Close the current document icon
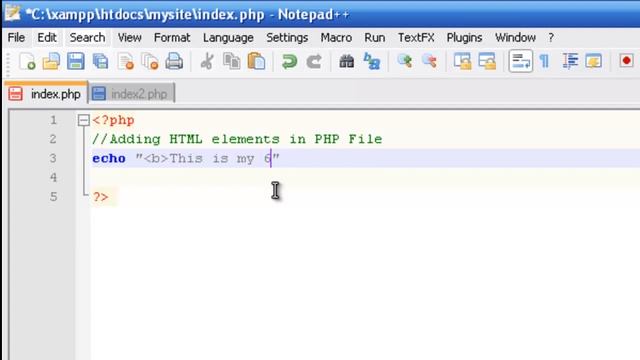 (x=126, y=62)
